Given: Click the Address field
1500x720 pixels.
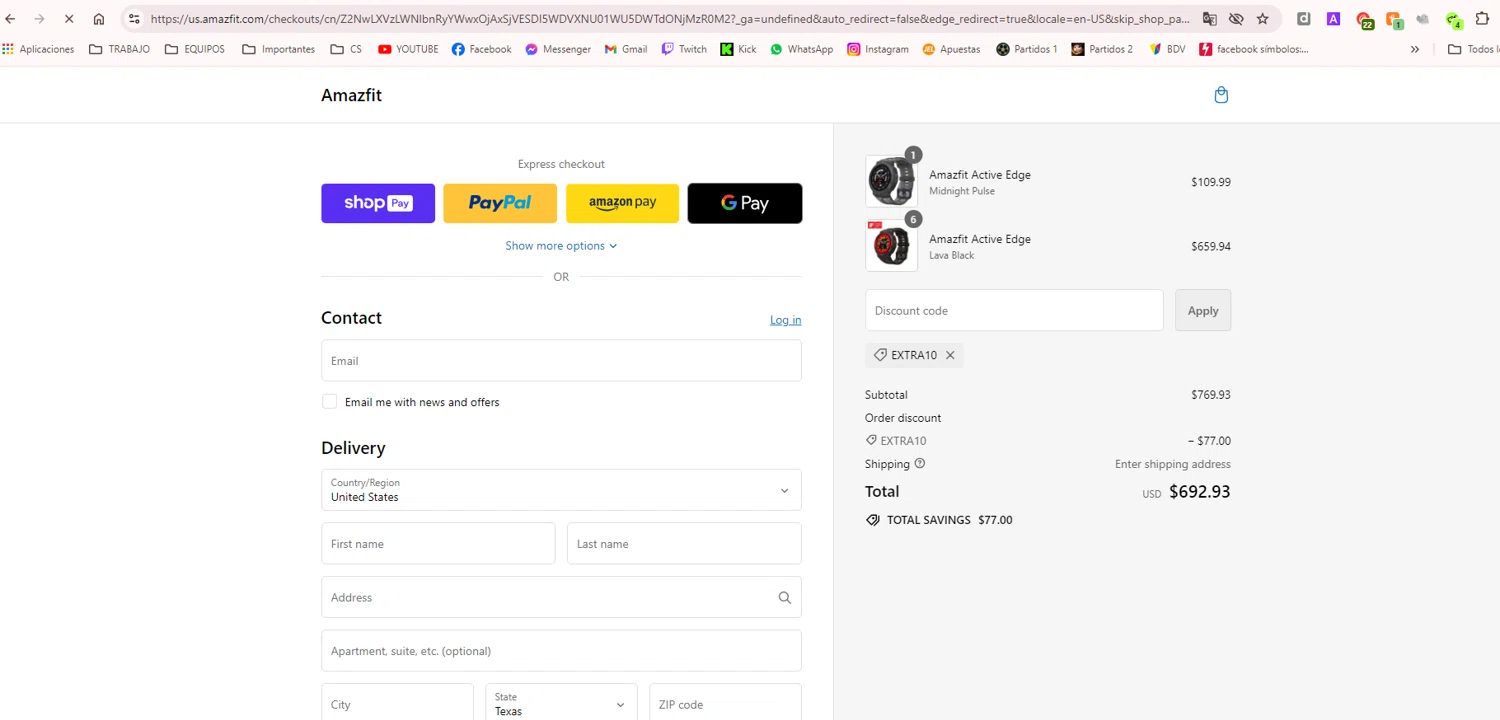Looking at the screenshot, I should tap(561, 597).
